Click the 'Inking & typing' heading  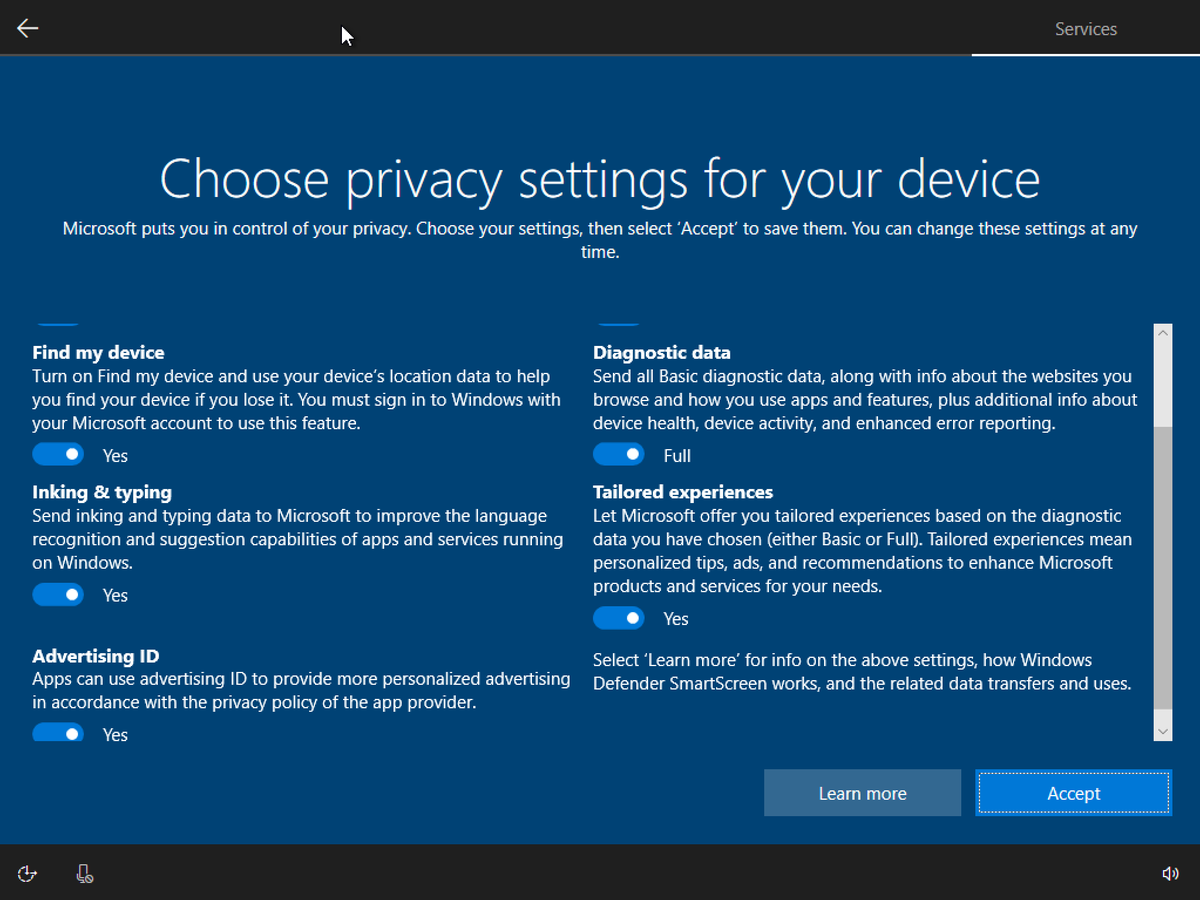pos(102,492)
